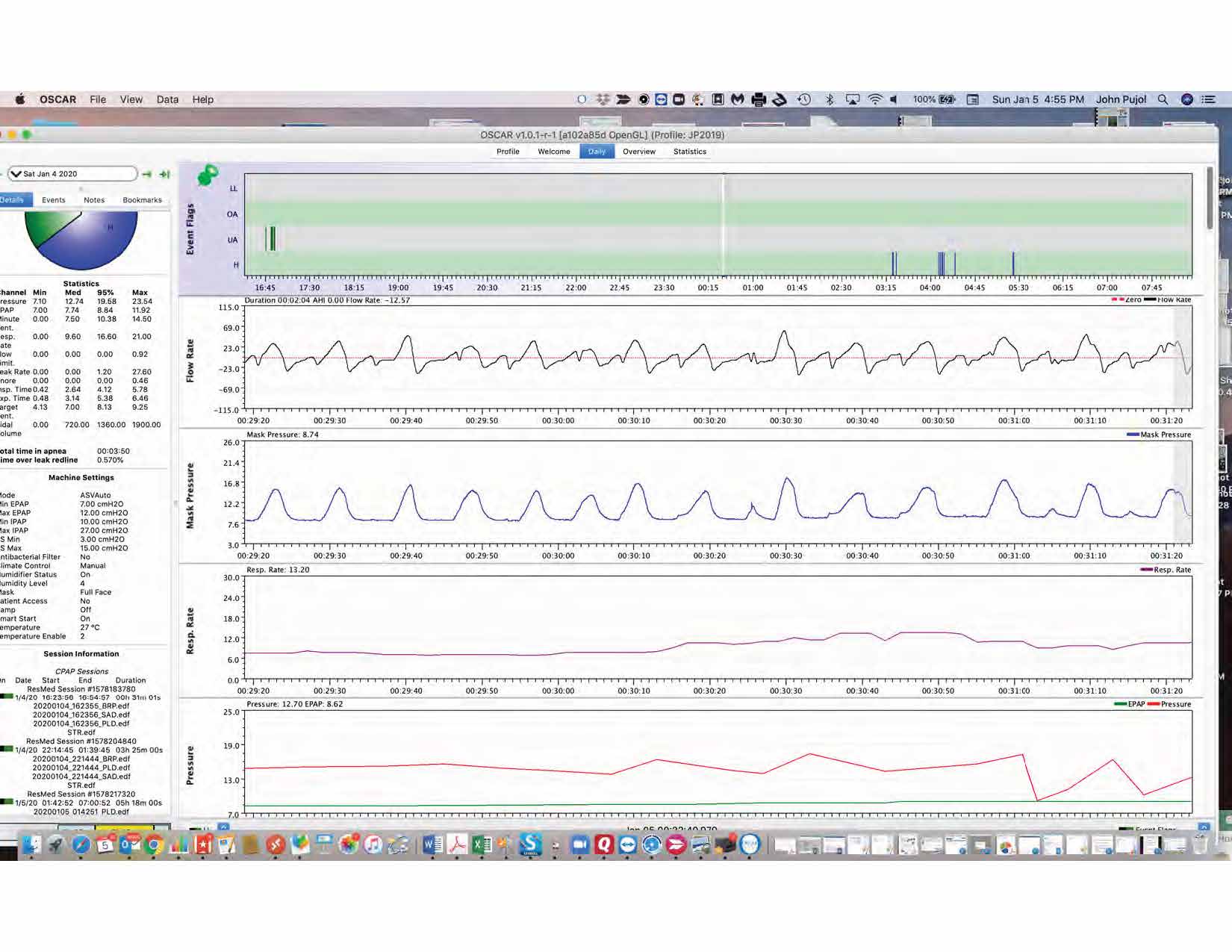Open the Apple menu
Viewport: 1232px width, 952px height.
click(20, 99)
